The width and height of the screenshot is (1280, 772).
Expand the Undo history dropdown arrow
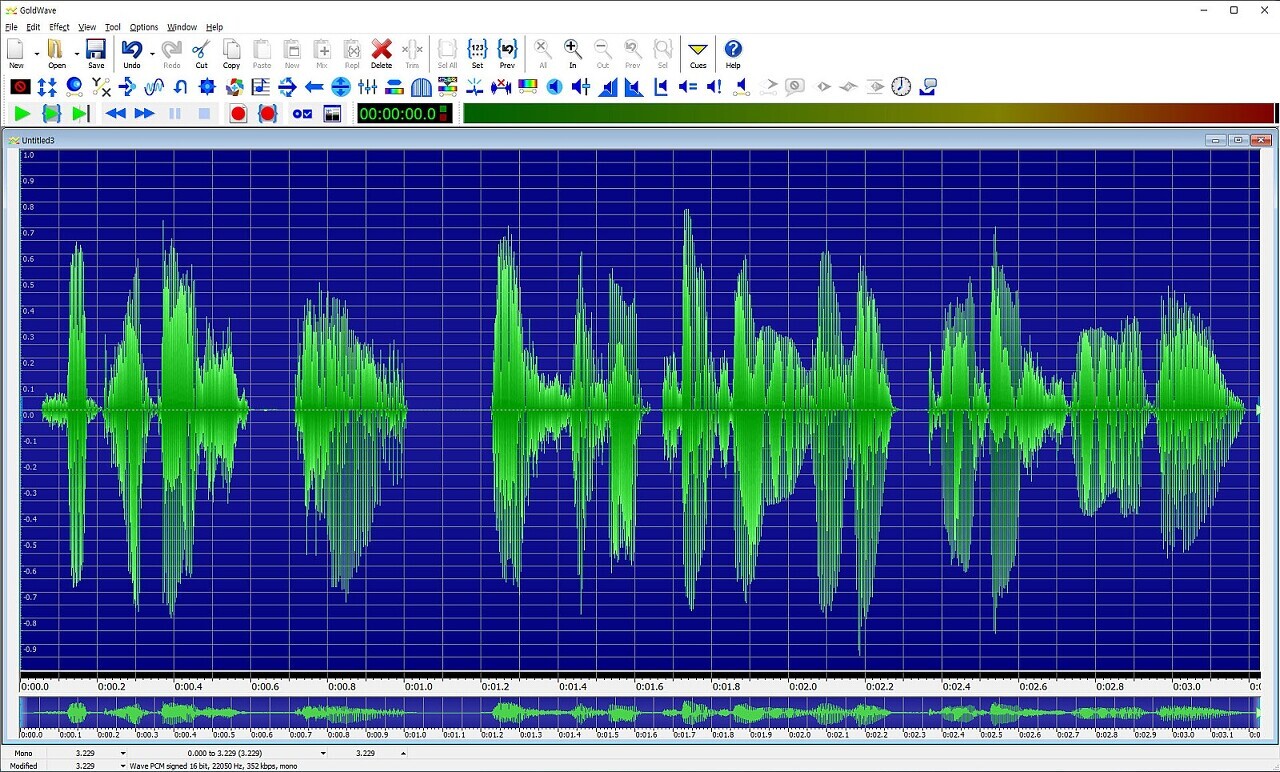(152, 53)
